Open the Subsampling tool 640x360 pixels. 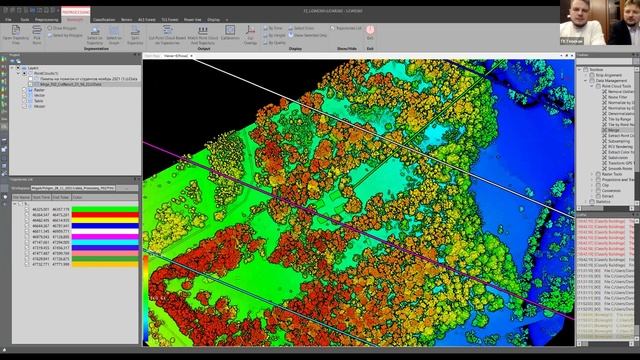point(616,141)
